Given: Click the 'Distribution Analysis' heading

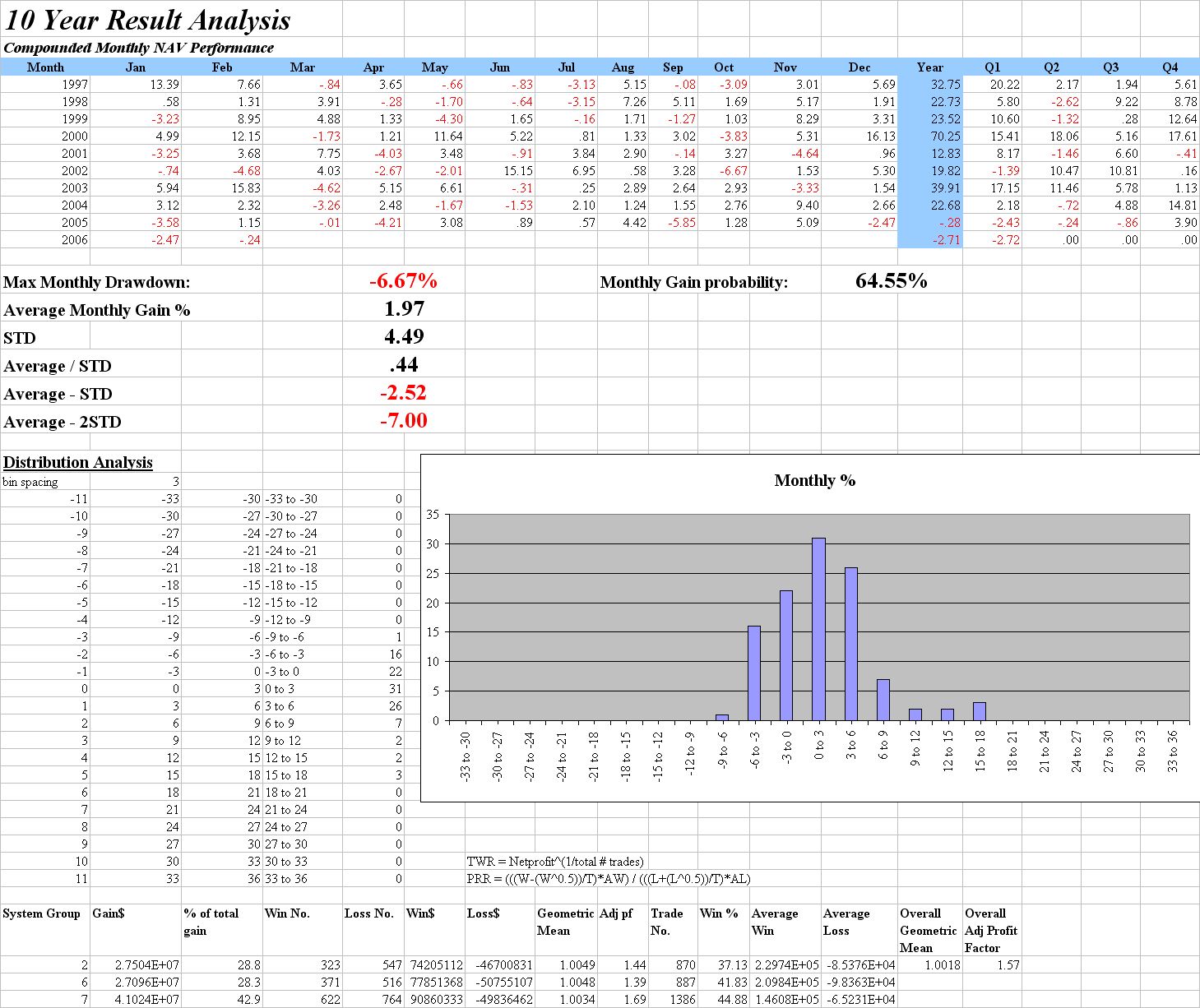Looking at the screenshot, I should pos(77,462).
